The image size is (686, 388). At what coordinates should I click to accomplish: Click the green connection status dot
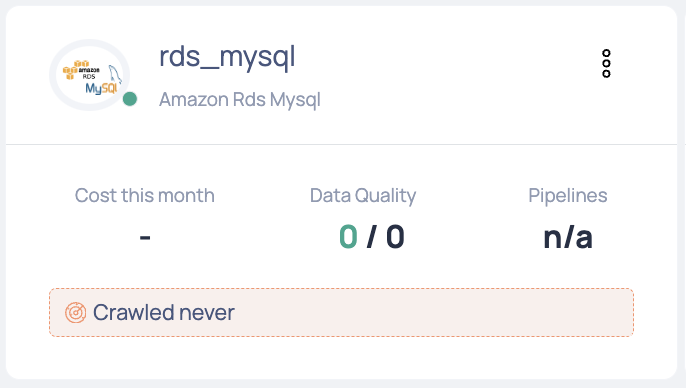click(x=130, y=99)
